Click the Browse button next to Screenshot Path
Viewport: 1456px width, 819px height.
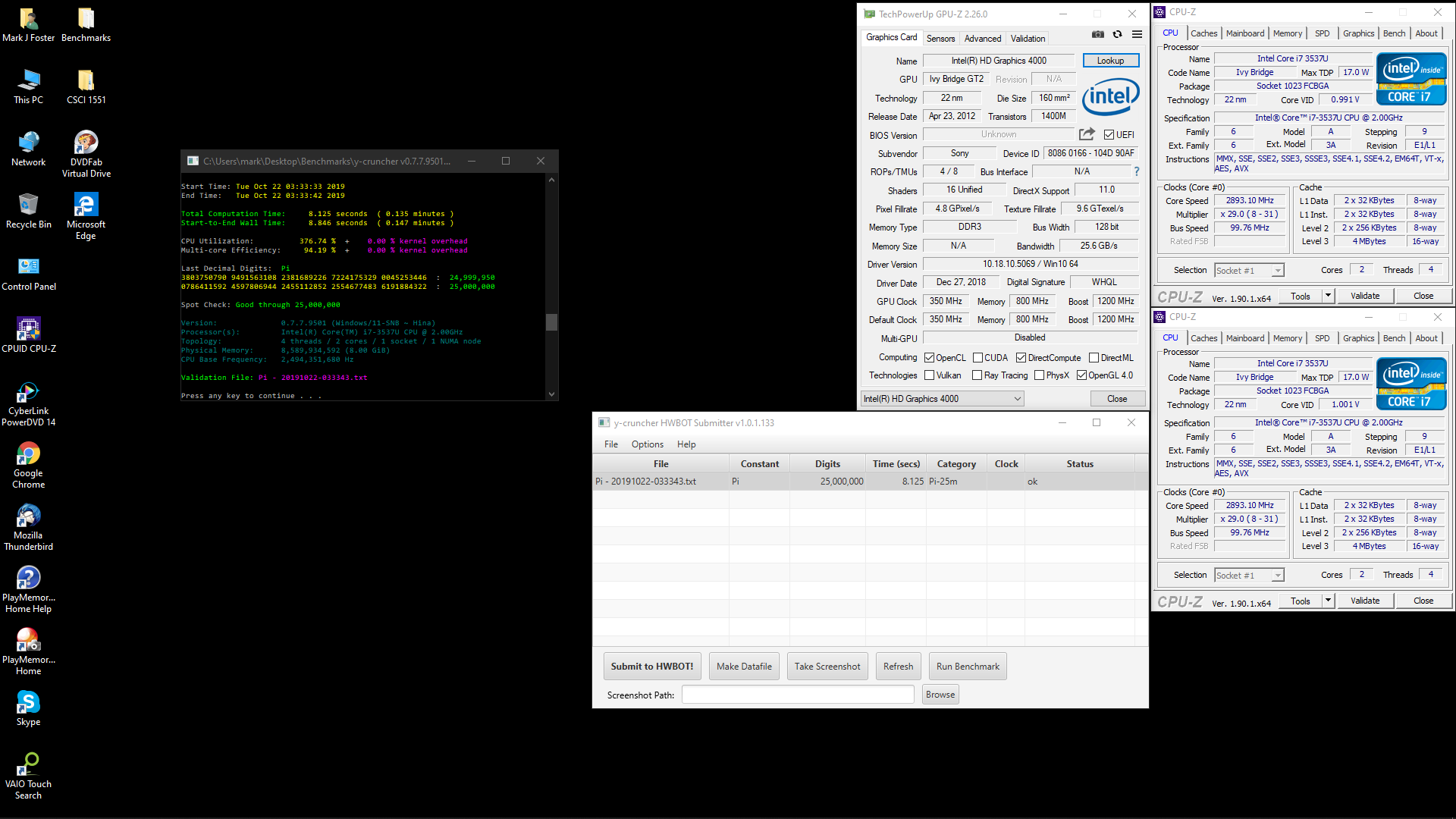[x=940, y=695]
